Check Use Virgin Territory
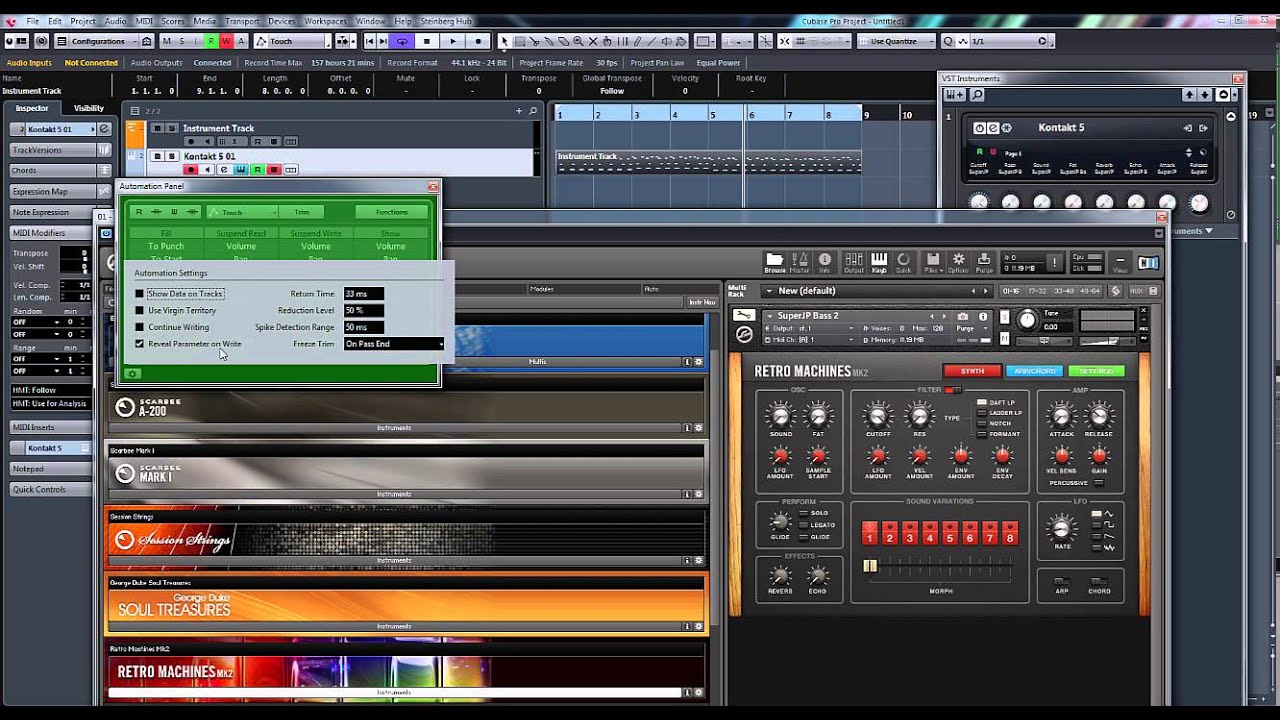Screen dimensions: 1280x720 [140, 311]
